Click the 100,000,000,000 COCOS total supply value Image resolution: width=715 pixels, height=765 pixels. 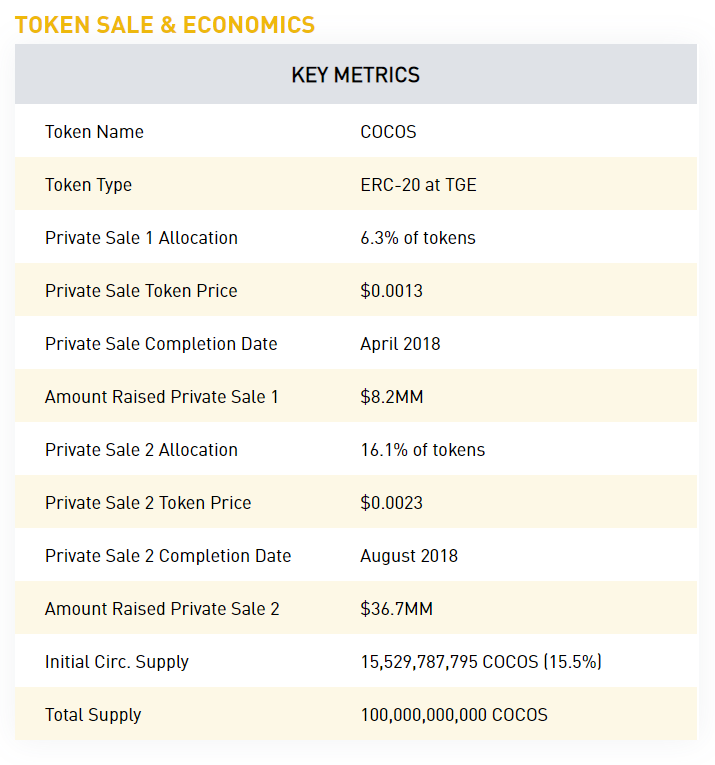(454, 715)
